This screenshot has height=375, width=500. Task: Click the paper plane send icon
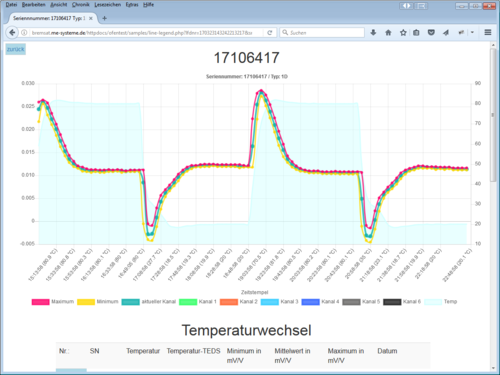pyautogui.click(x=446, y=32)
